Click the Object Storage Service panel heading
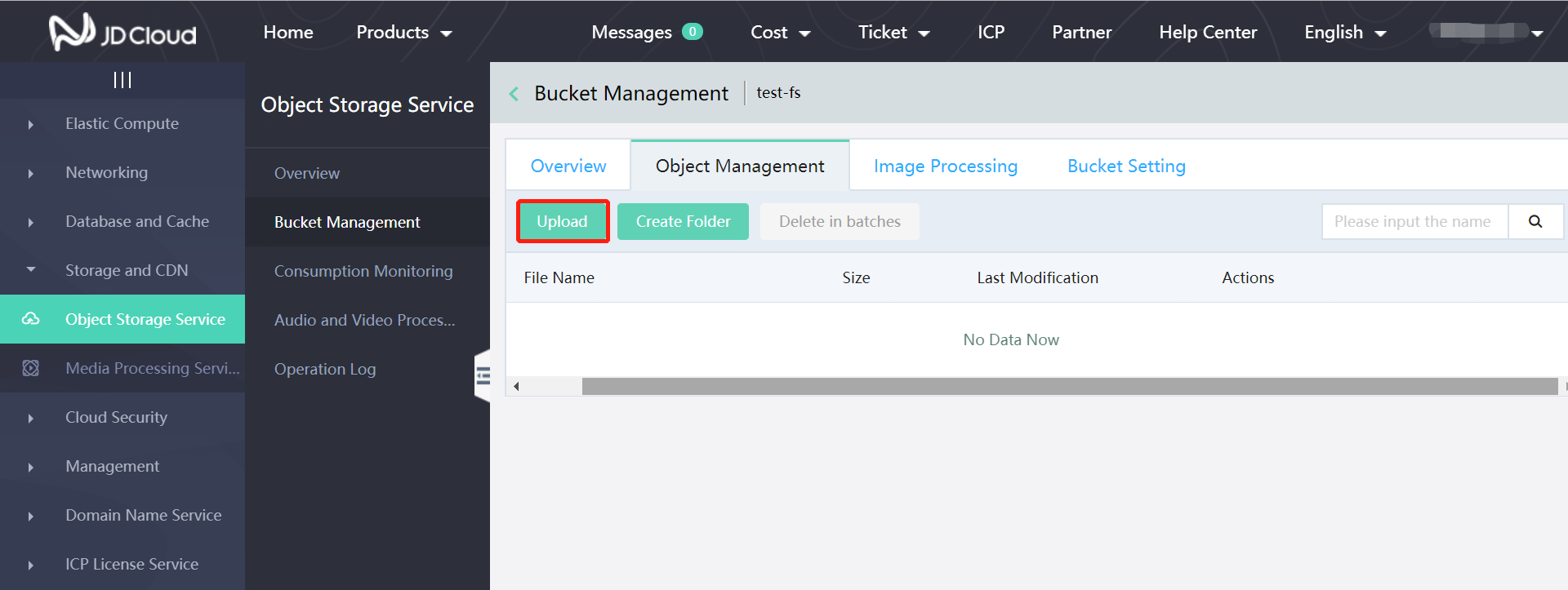Viewport: 1568px width, 590px height. coord(367,105)
